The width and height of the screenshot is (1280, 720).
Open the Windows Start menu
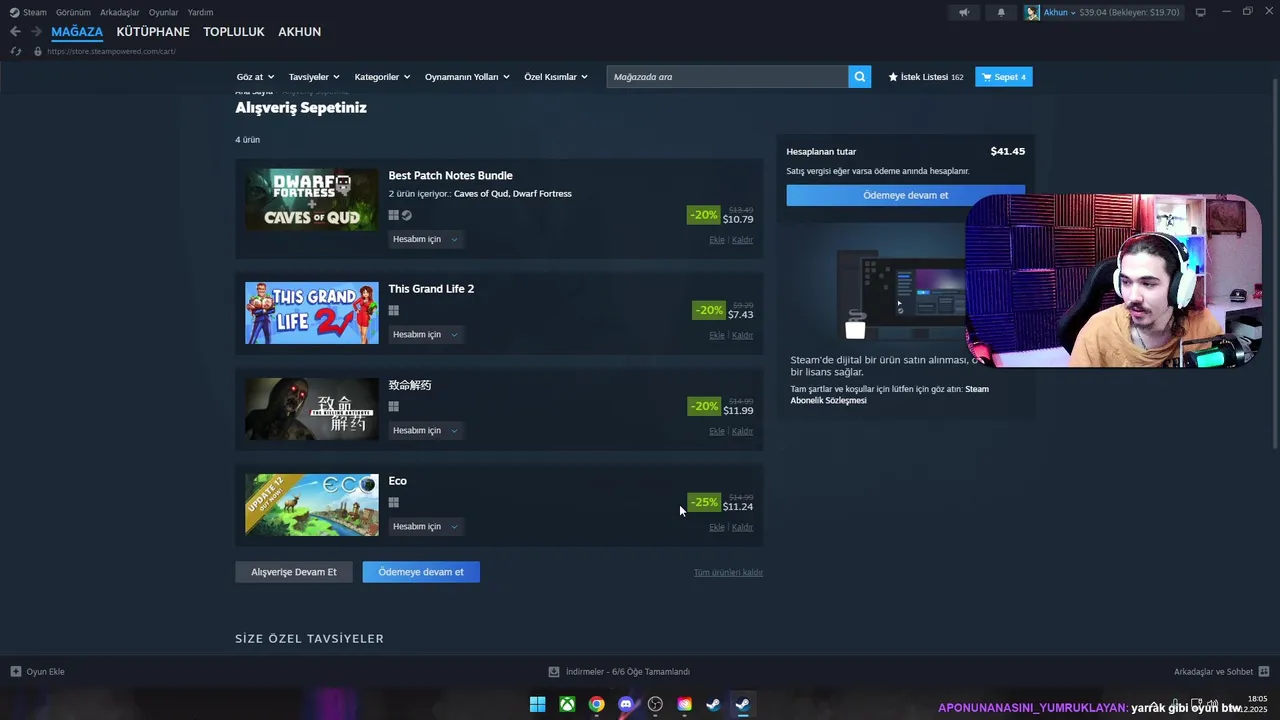point(537,704)
